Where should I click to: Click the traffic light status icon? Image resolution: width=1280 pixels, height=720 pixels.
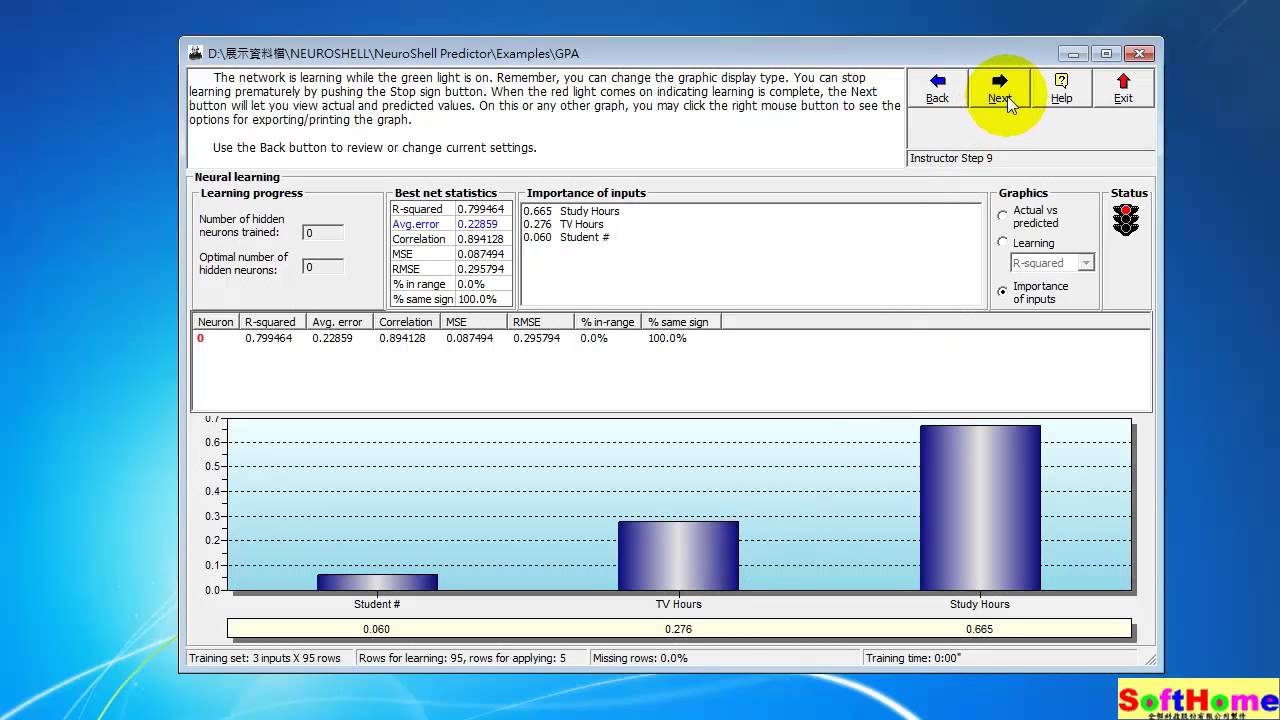point(1126,220)
